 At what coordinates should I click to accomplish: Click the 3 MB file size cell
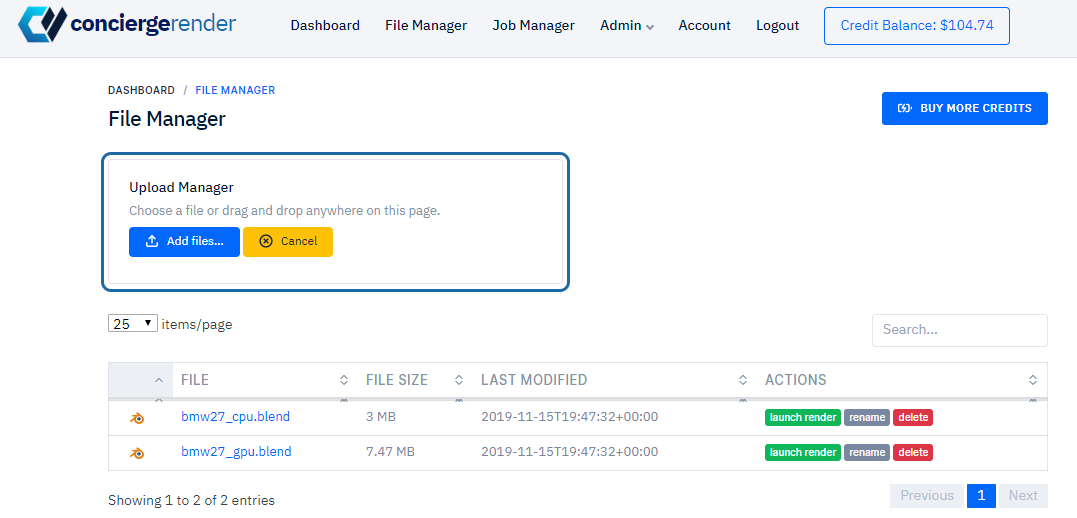(x=381, y=416)
